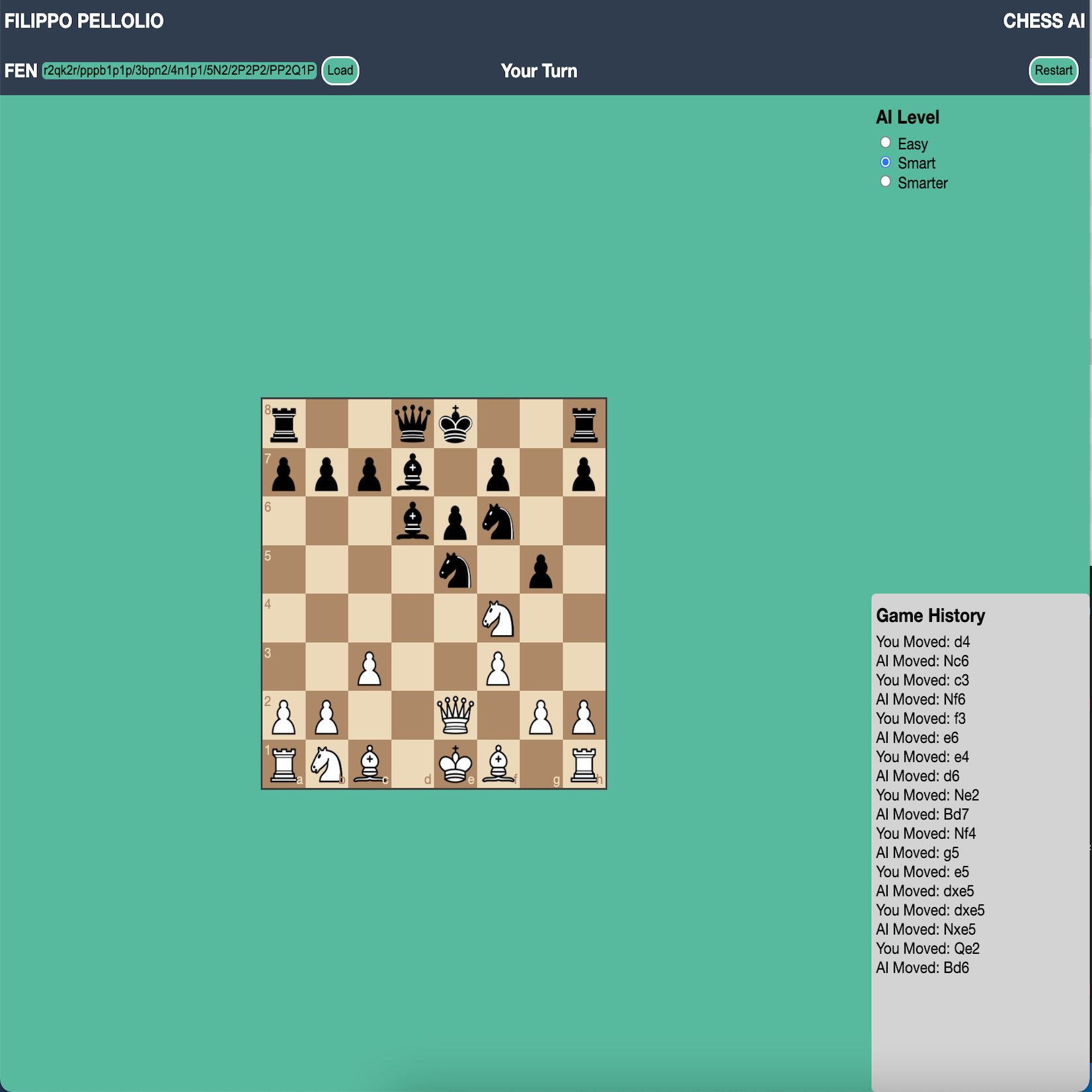This screenshot has width=1092, height=1092.
Task: Select the white pawn on a2
Action: click(x=284, y=715)
